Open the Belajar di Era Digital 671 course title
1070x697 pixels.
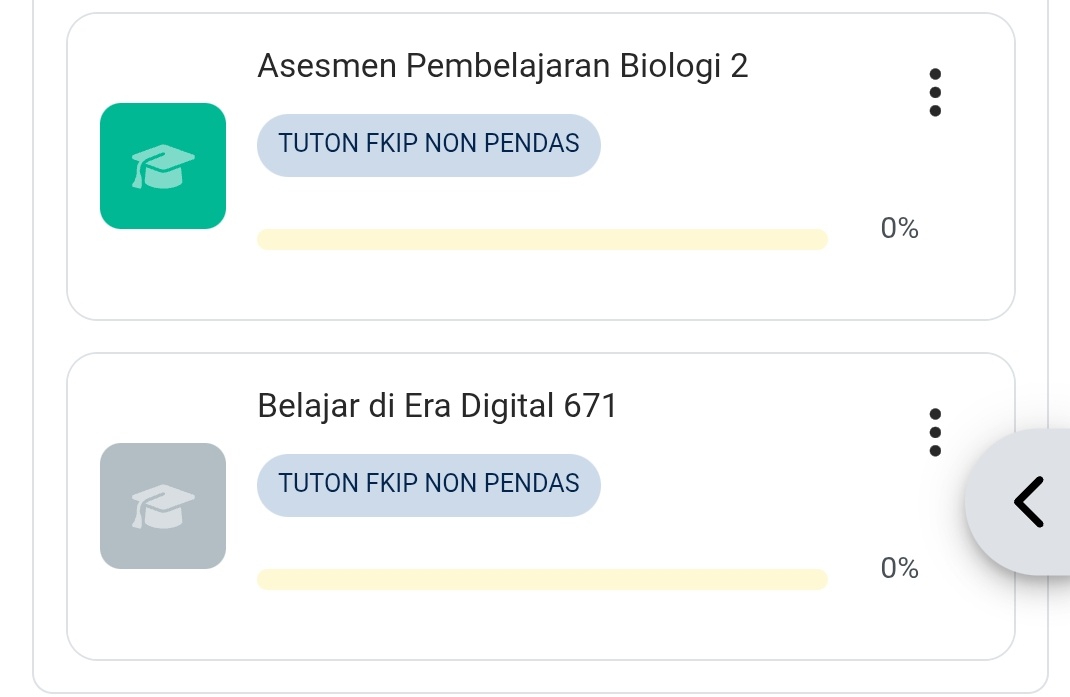coord(437,406)
